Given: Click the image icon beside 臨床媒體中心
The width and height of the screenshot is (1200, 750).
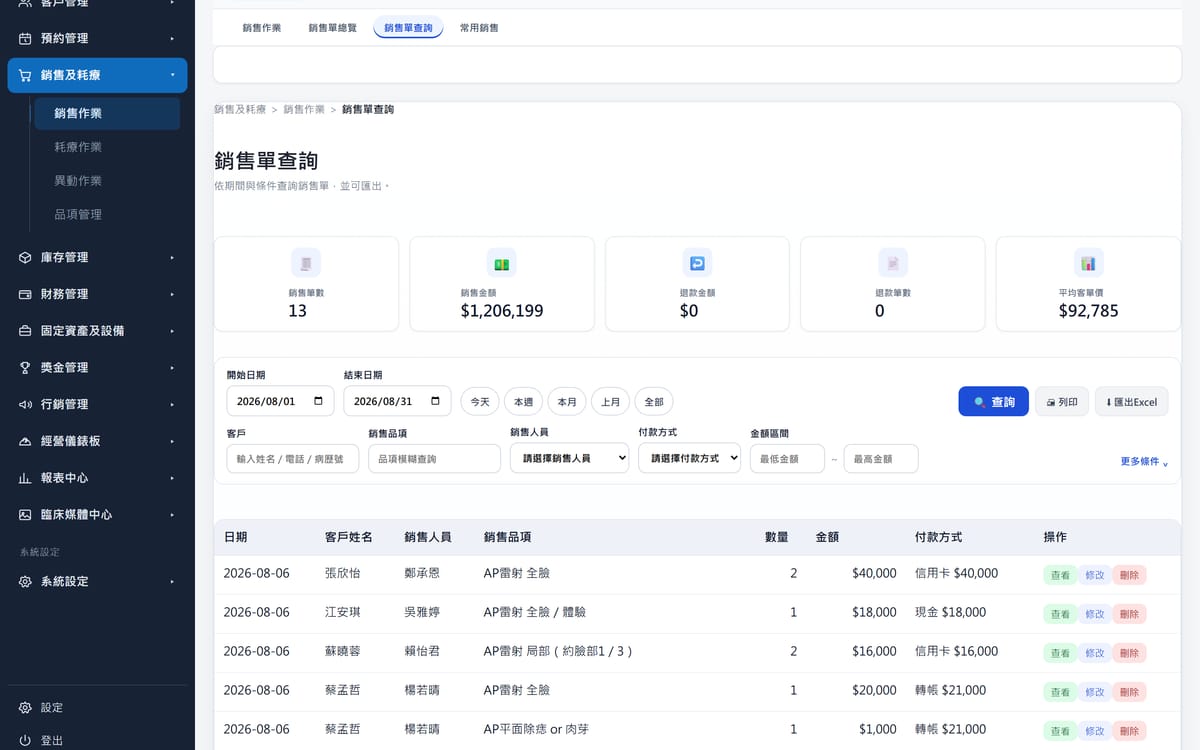Looking at the screenshot, I should [25, 515].
